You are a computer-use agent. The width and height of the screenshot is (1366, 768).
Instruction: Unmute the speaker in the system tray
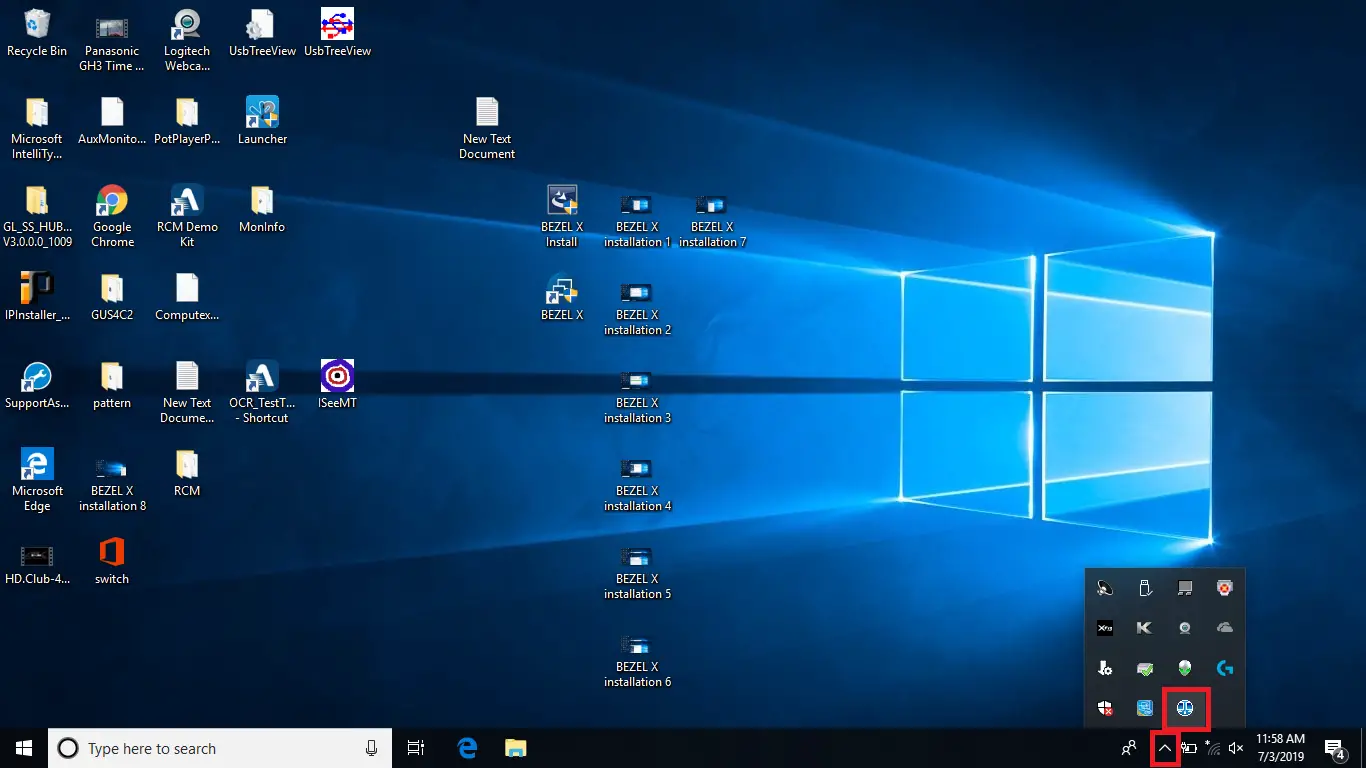point(1236,748)
